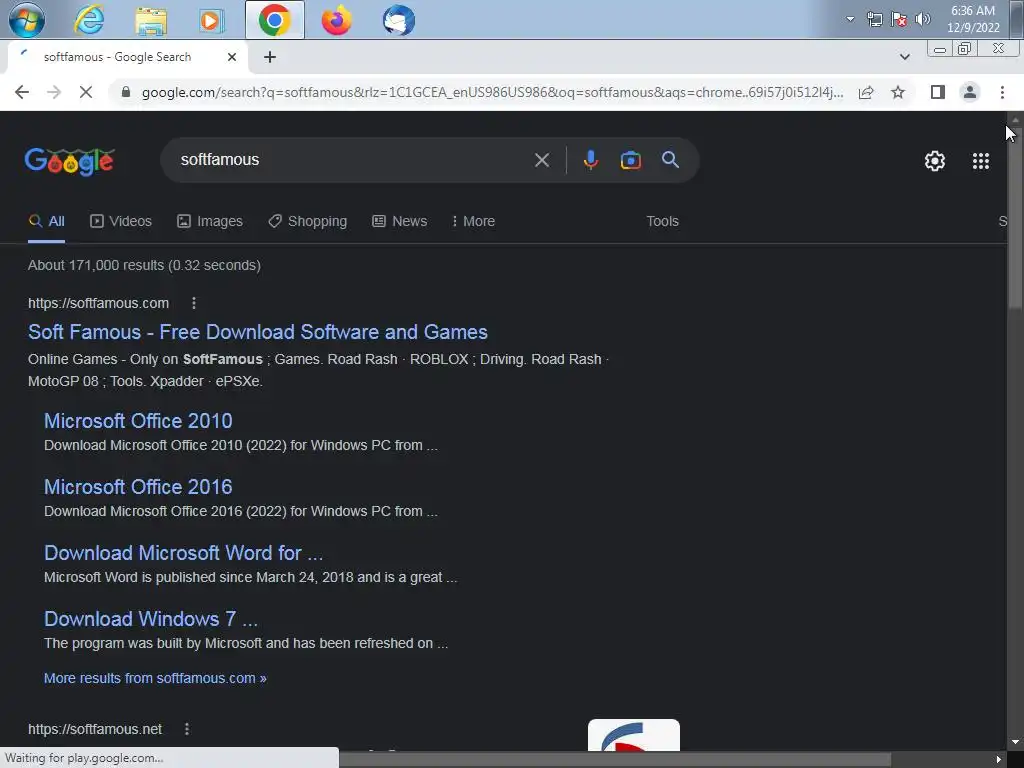This screenshot has width=1024, height=768.
Task: Open the Chrome profile avatar menu
Action: (970, 92)
